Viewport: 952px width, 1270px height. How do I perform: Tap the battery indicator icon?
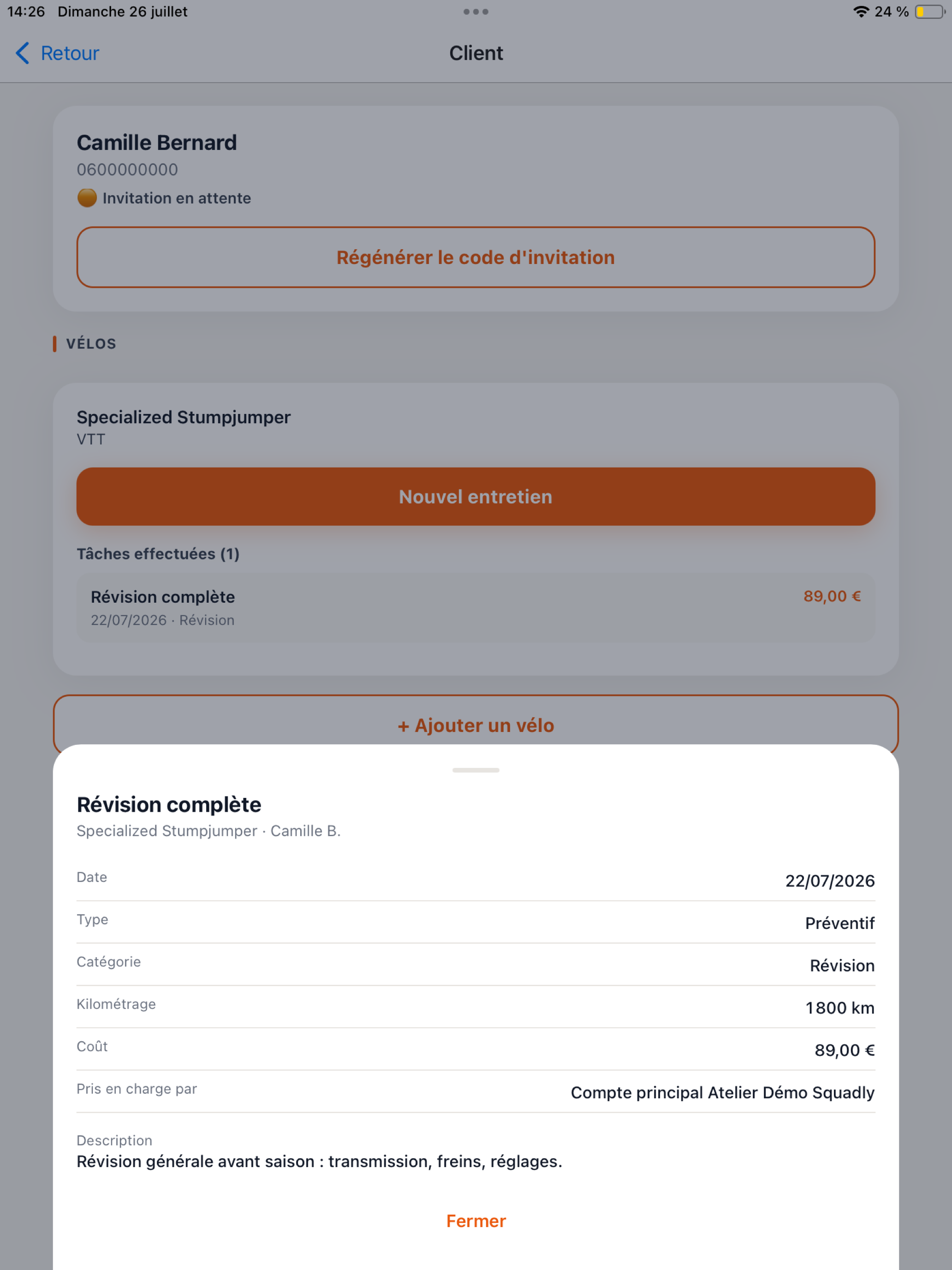pos(929,12)
